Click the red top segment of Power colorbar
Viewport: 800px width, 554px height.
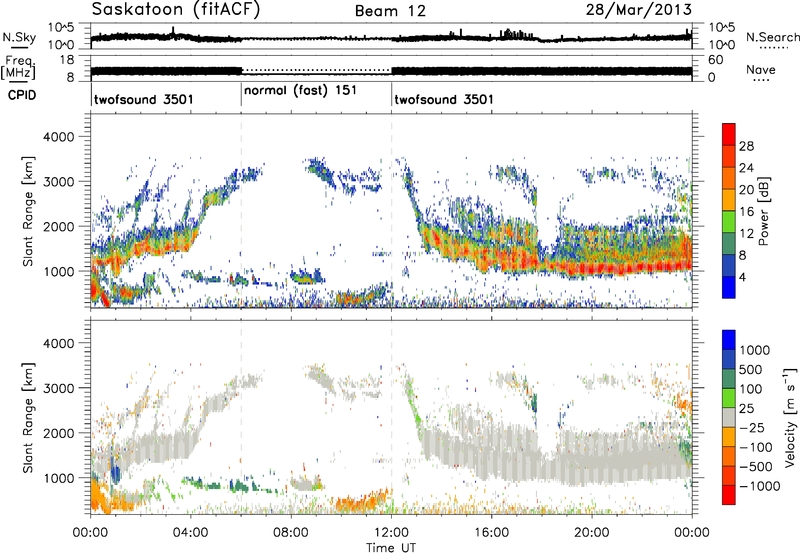tap(729, 134)
